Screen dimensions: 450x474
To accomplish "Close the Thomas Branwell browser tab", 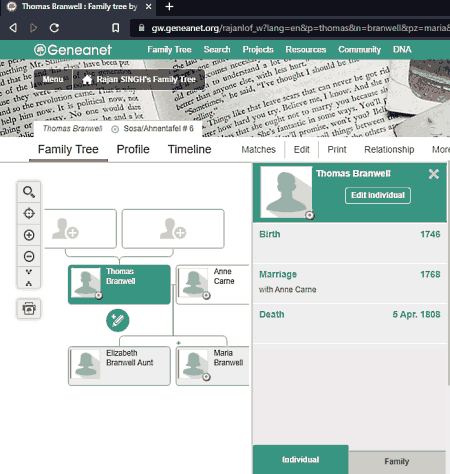I will [149, 7].
